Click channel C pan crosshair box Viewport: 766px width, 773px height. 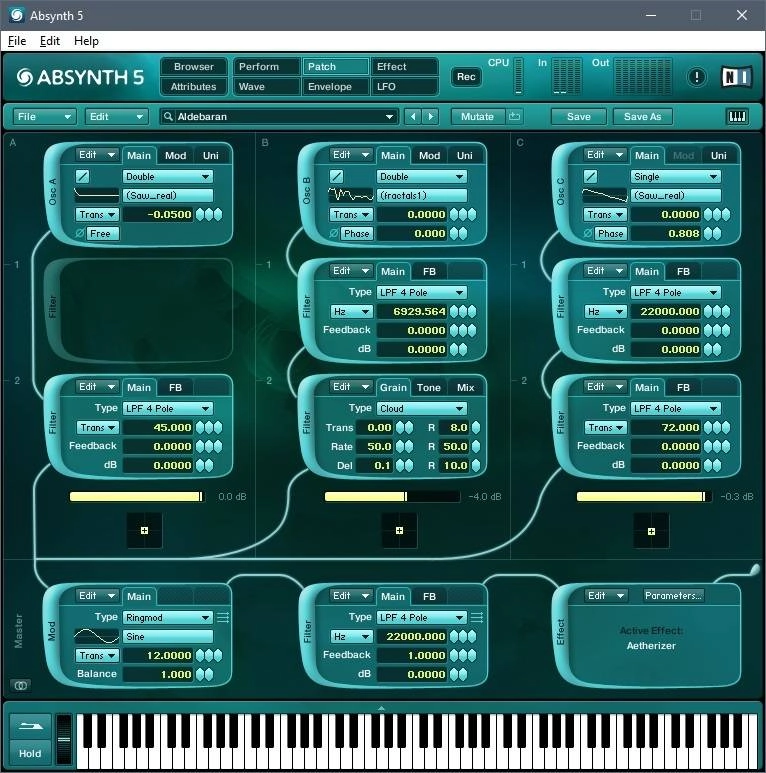(x=651, y=531)
